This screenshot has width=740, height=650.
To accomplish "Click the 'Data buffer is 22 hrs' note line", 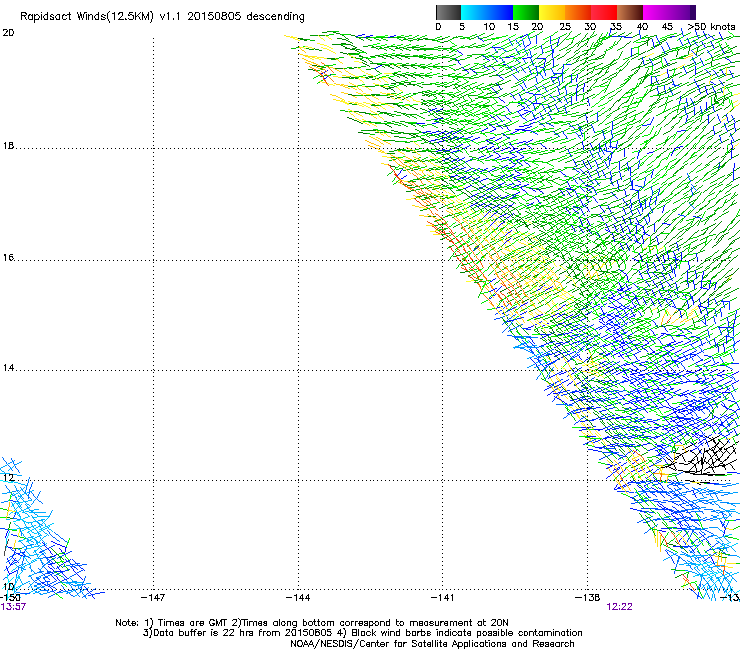I will pos(362,633).
